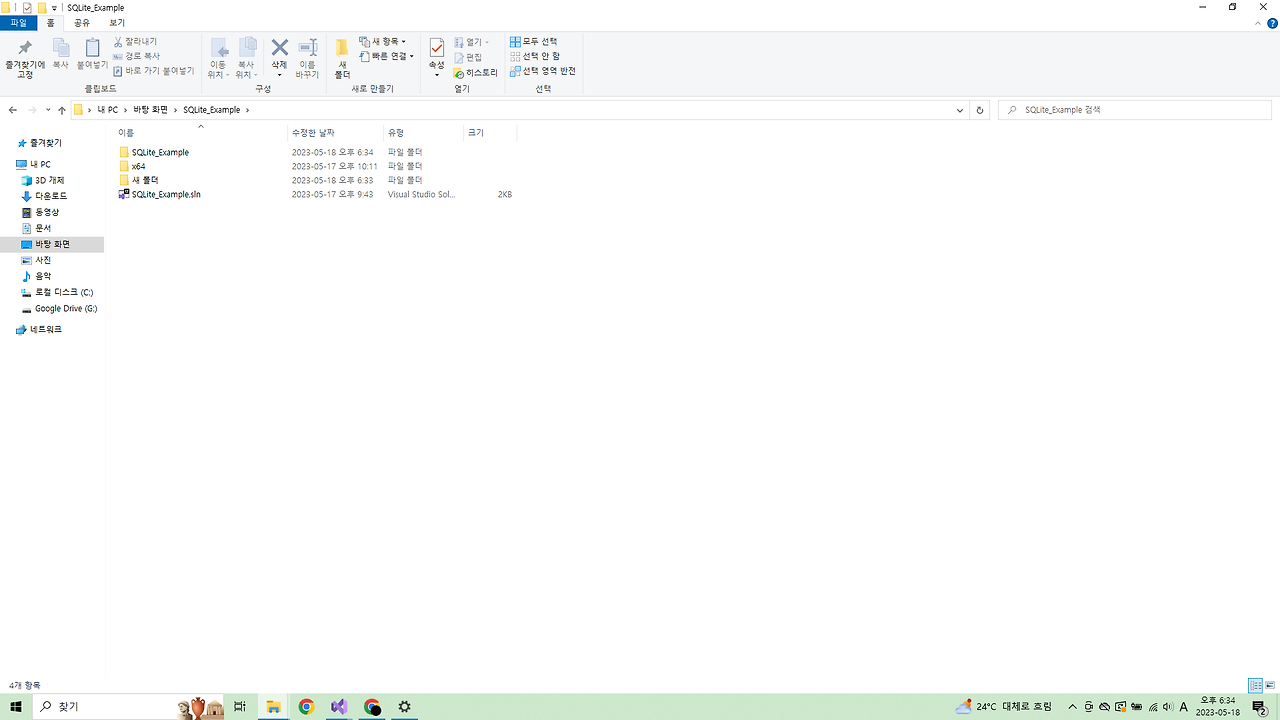Click 바로 가기 붙여넣기 (Paste shortcut)
1280x720 pixels.
tap(153, 71)
